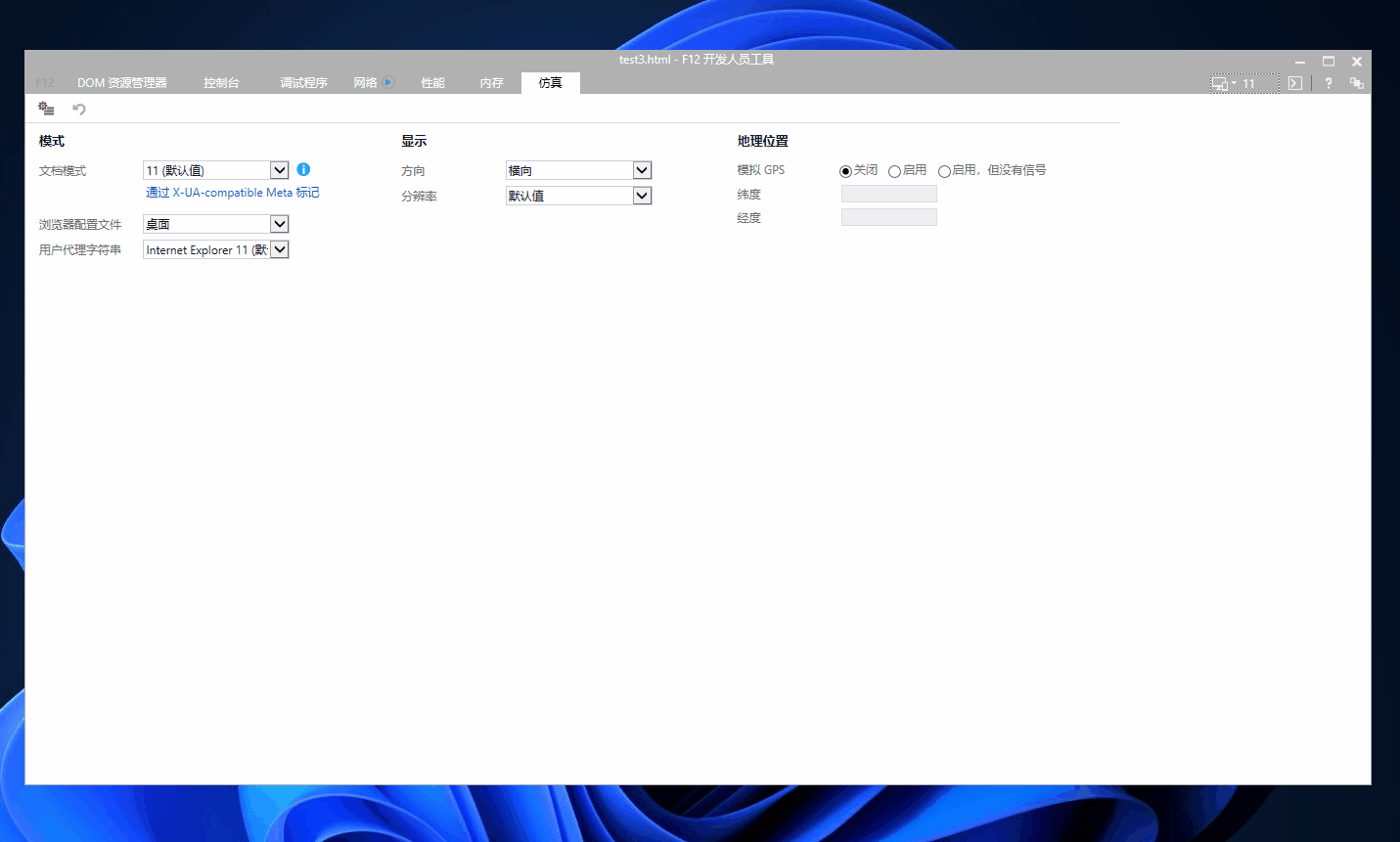Click the blue info icon beside 文档模式
Screen dimensions: 1400x842
tap(303, 169)
